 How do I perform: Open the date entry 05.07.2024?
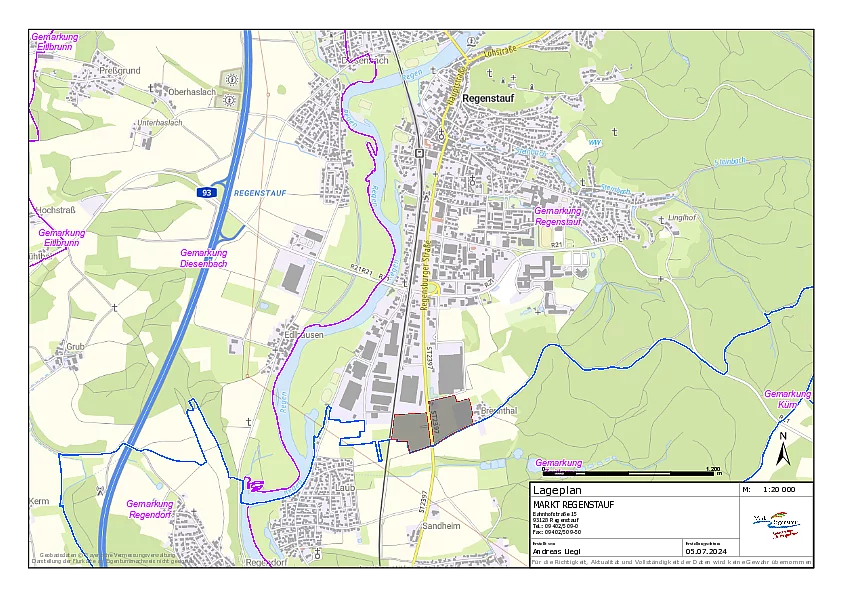[x=706, y=551]
